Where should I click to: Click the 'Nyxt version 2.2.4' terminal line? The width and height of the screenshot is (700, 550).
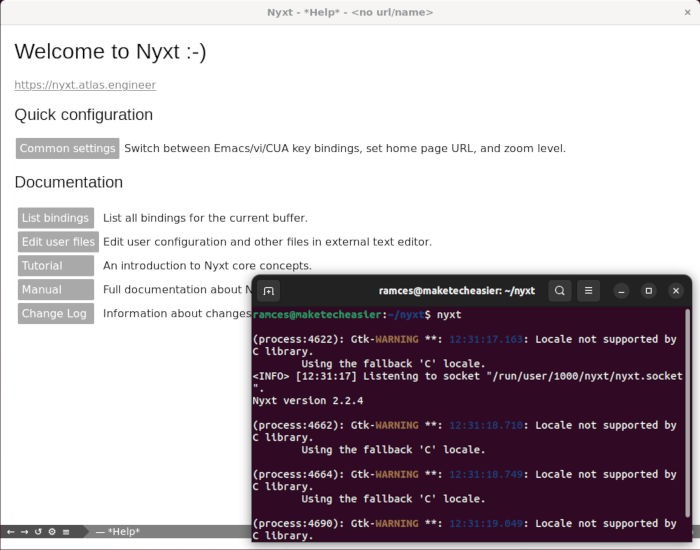point(308,401)
